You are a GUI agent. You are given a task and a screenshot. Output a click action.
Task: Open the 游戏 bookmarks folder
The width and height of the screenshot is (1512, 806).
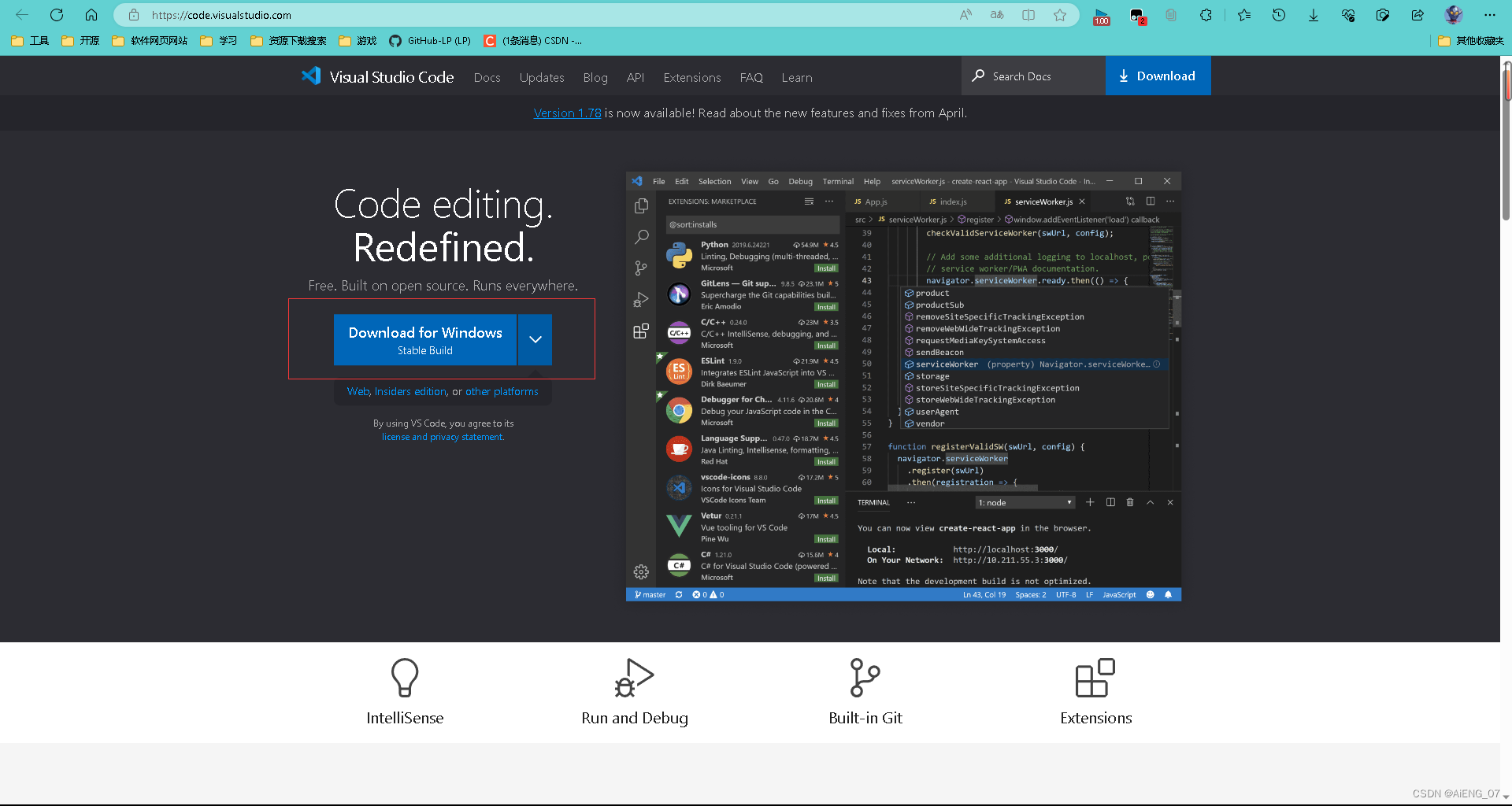358,41
